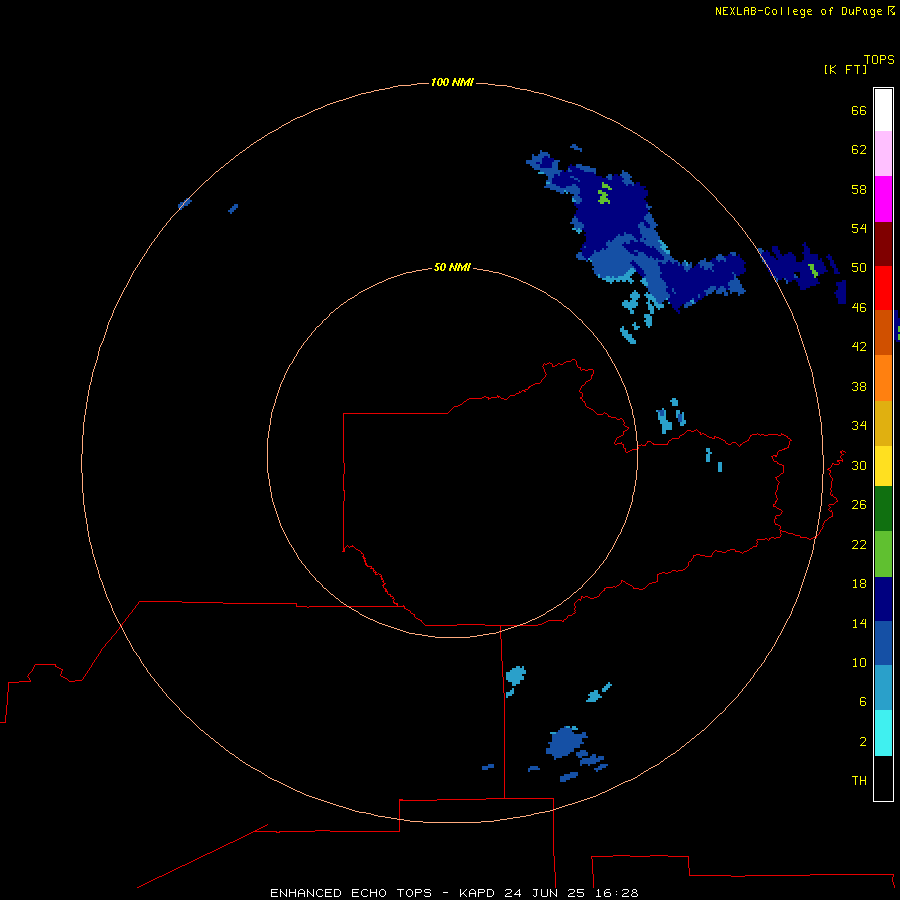The width and height of the screenshot is (900, 900).
Task: Pick the cyan 10 kft legend swatch
Action: tap(883, 733)
